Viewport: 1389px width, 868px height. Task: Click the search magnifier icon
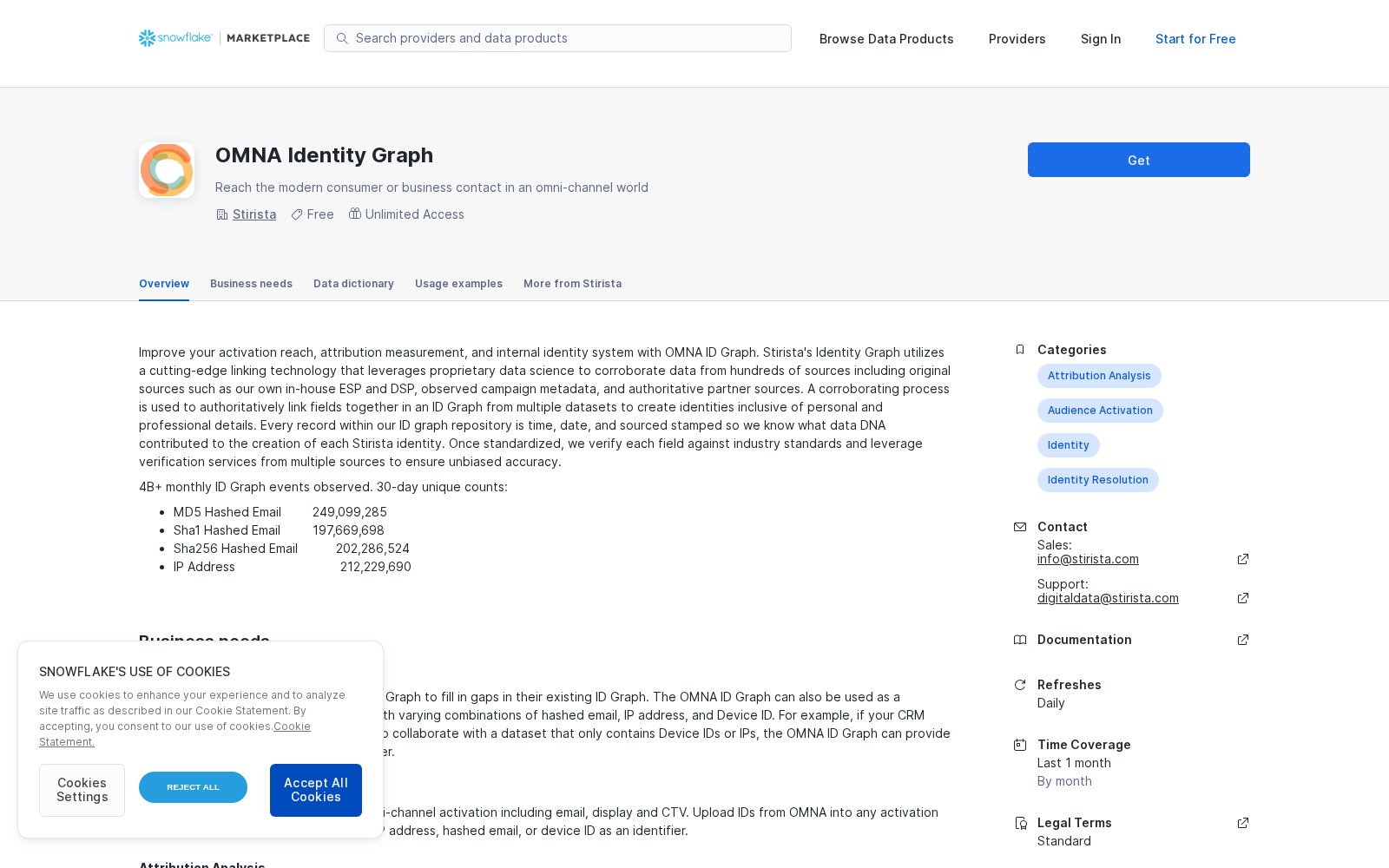pos(342,38)
